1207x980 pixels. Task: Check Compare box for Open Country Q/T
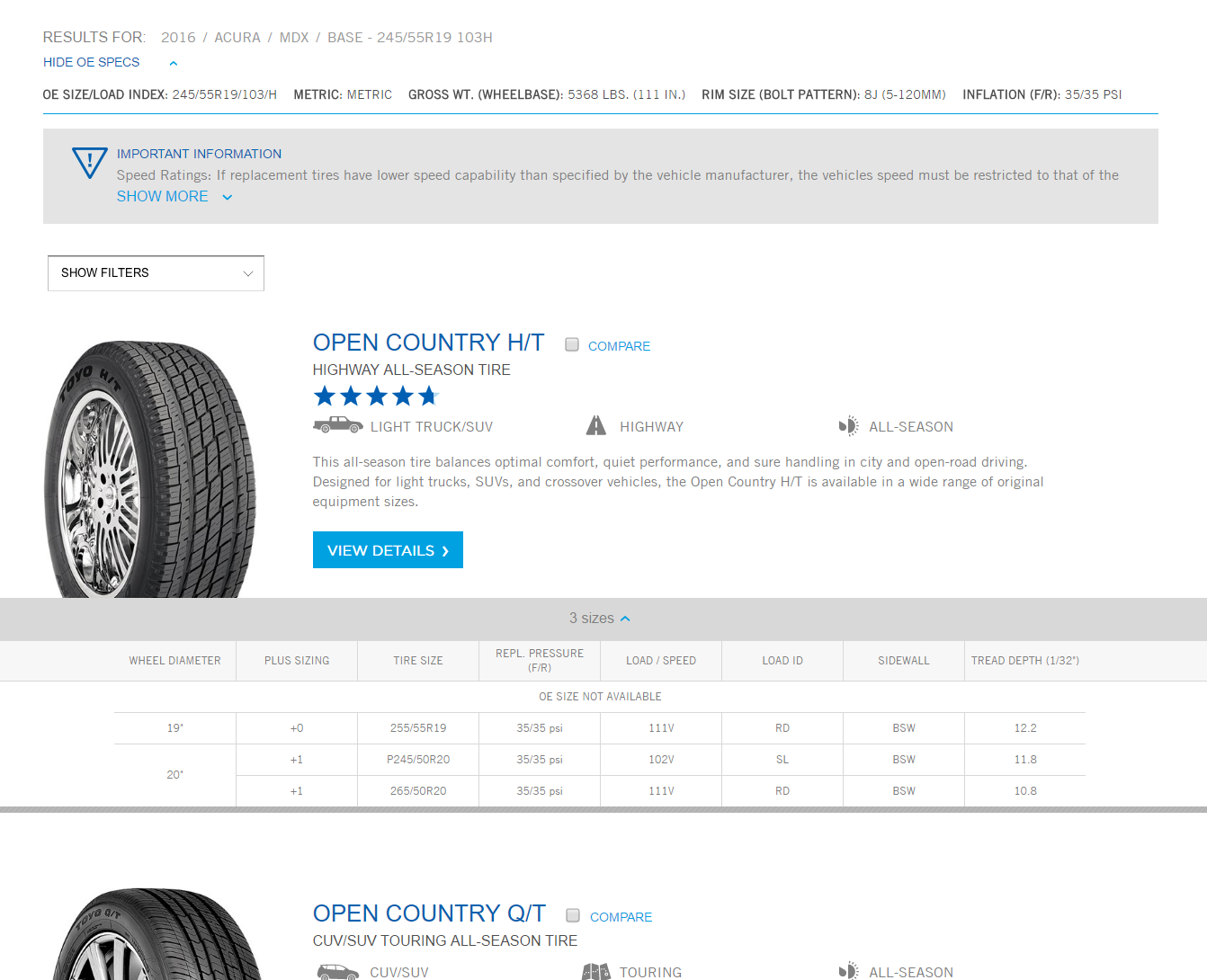(573, 915)
